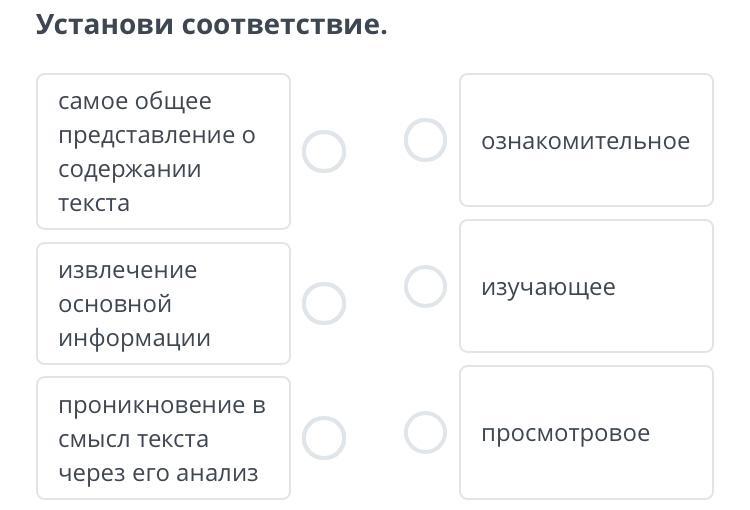750x510 pixels.
Task: Click the word 'самое' in the top-left card
Action: tap(92, 101)
